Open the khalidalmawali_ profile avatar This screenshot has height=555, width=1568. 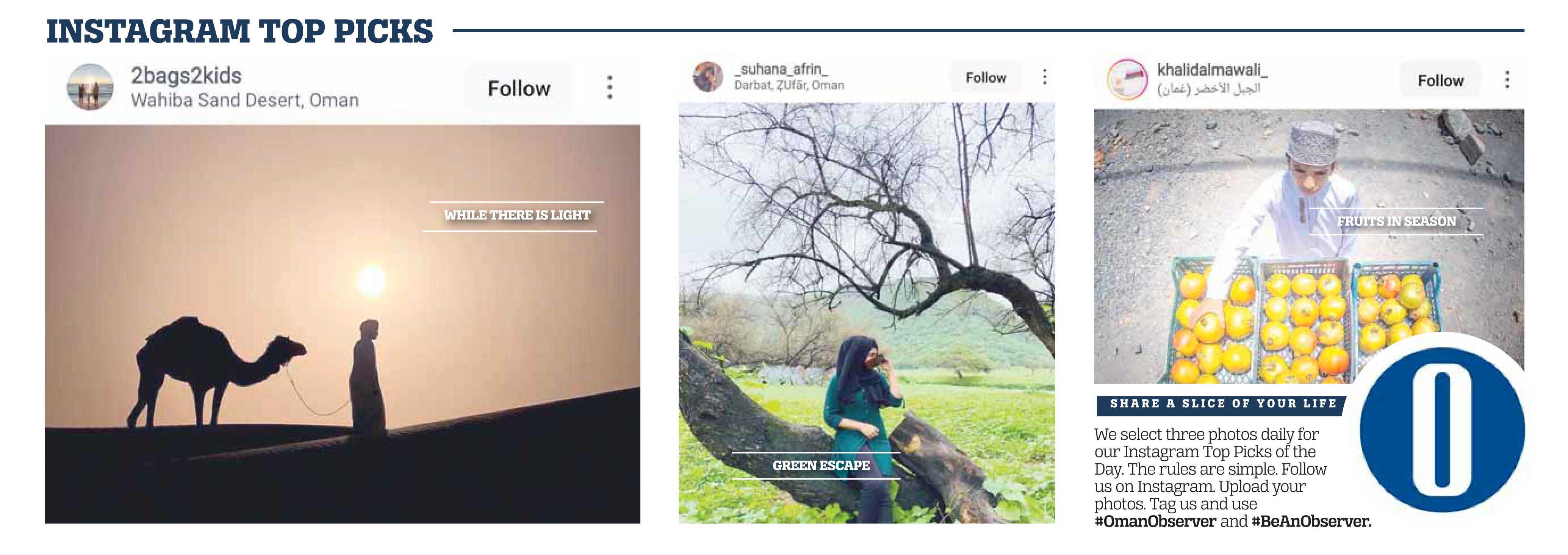1127,80
